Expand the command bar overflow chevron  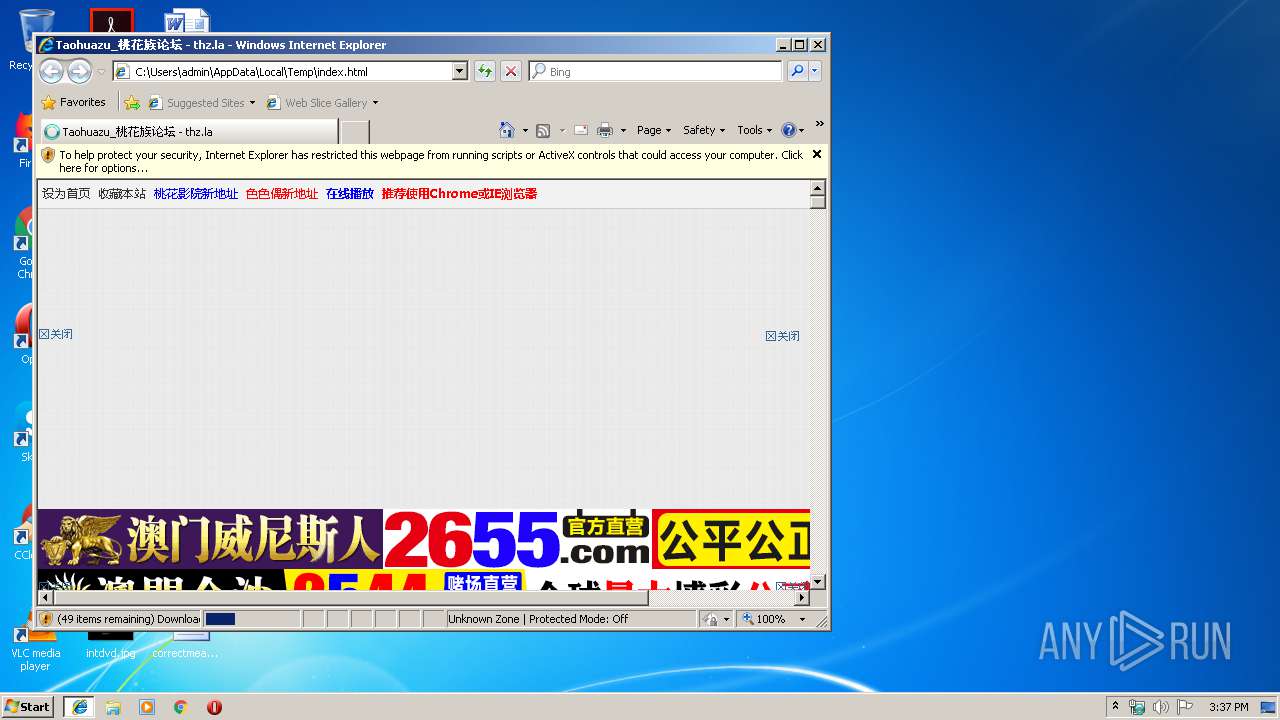820,124
